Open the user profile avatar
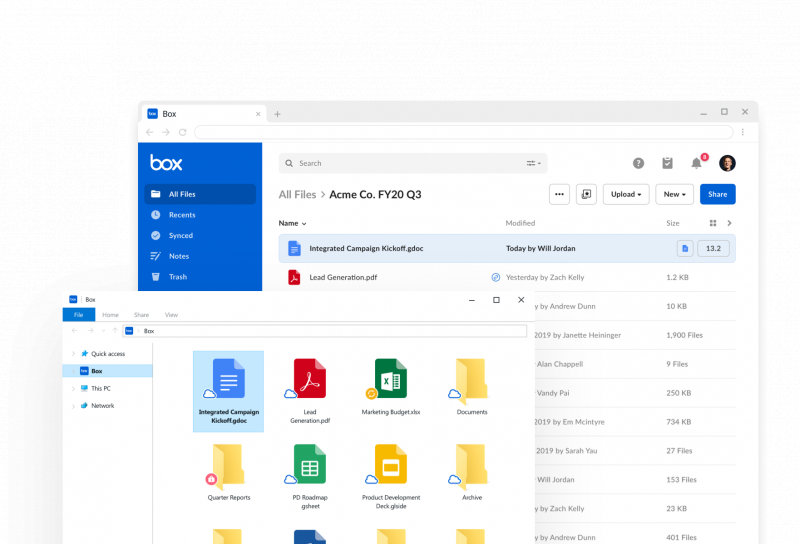 [727, 163]
